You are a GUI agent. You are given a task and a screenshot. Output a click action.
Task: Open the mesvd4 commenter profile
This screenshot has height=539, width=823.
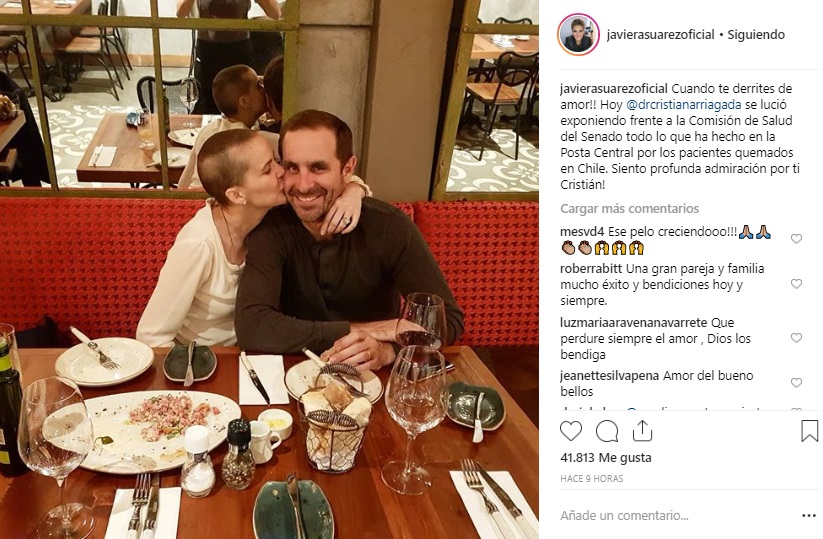click(583, 232)
